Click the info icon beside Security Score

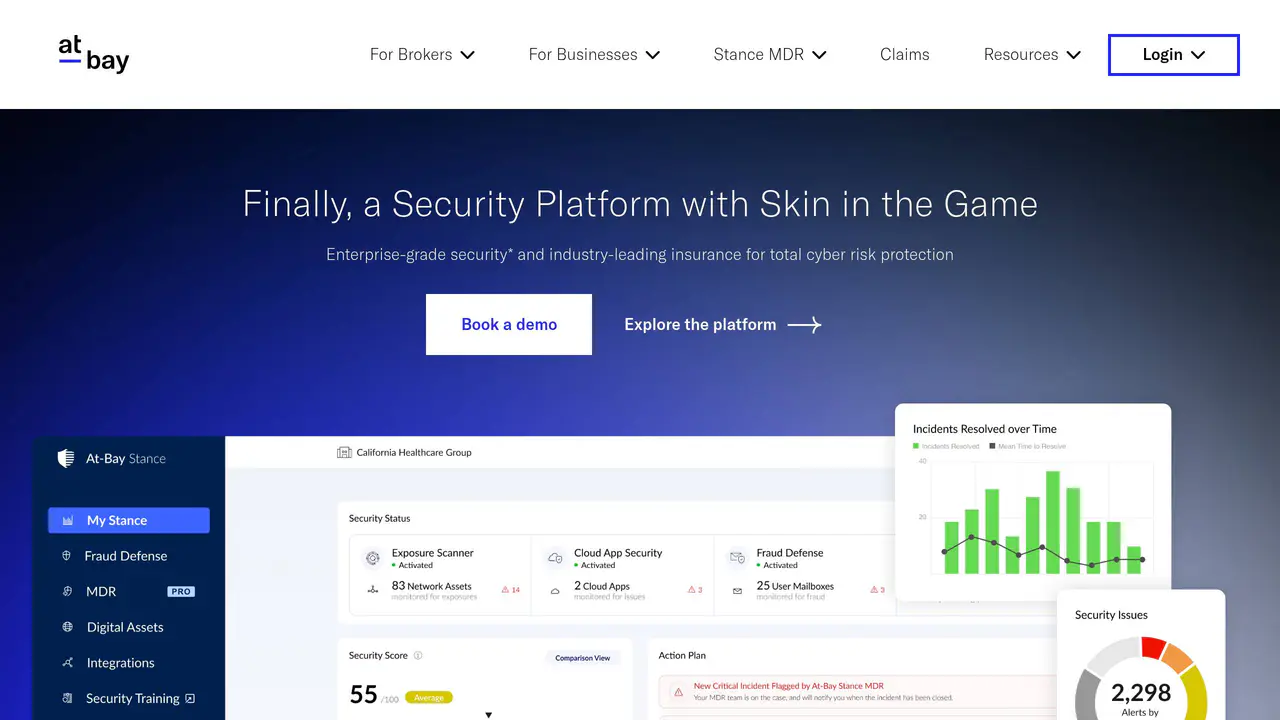(418, 656)
